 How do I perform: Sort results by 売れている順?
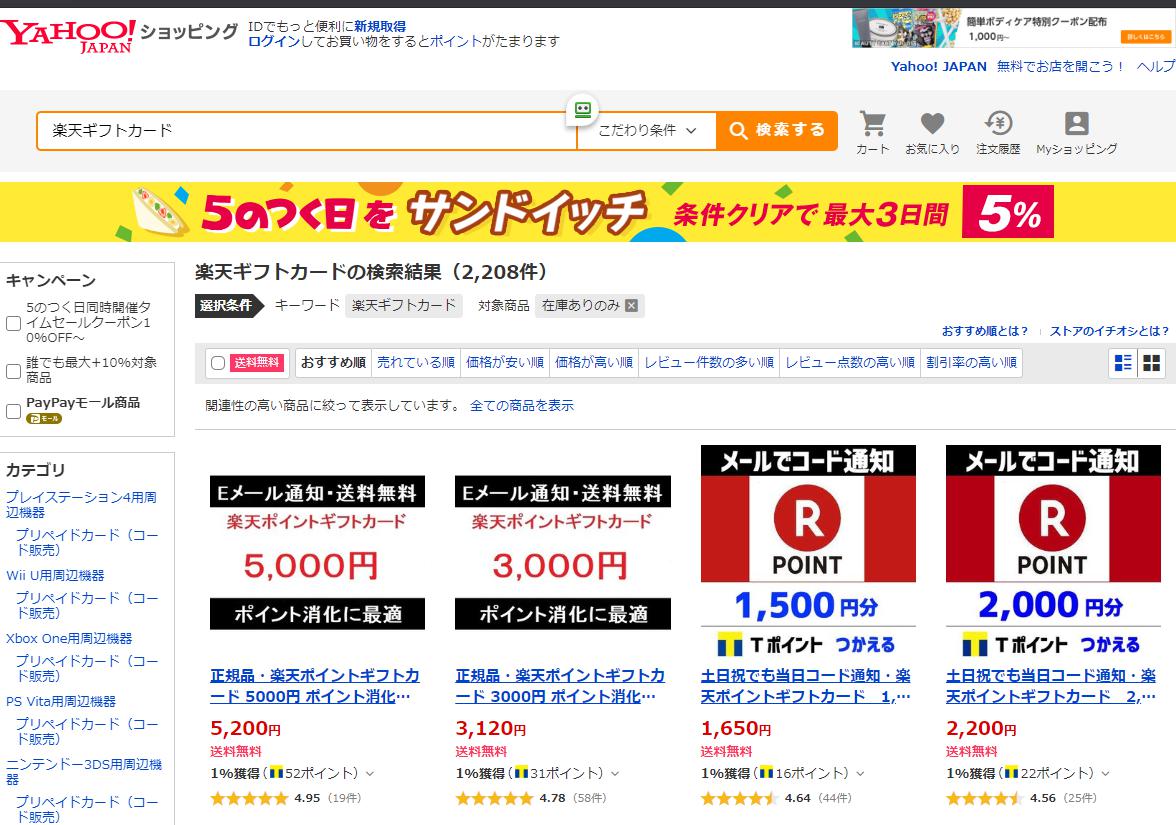(415, 362)
